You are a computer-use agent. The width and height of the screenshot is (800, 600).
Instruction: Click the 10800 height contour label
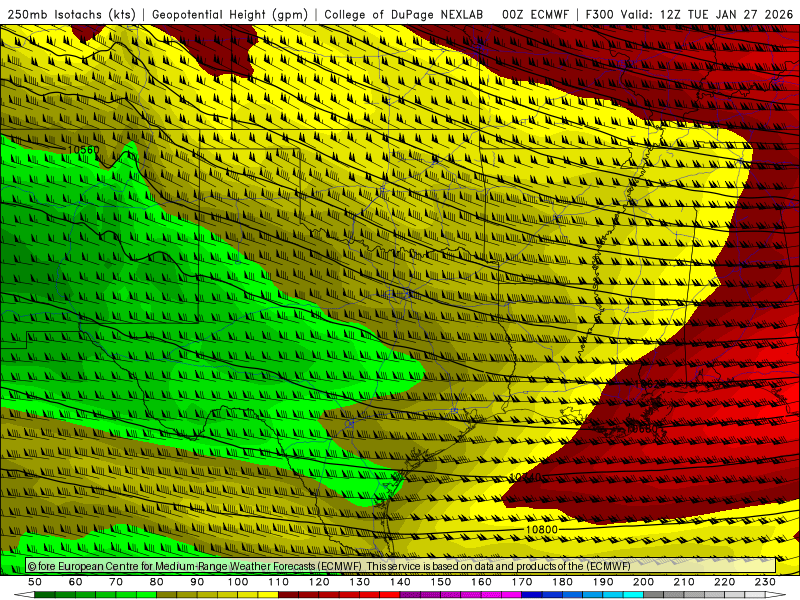[x=541, y=530]
